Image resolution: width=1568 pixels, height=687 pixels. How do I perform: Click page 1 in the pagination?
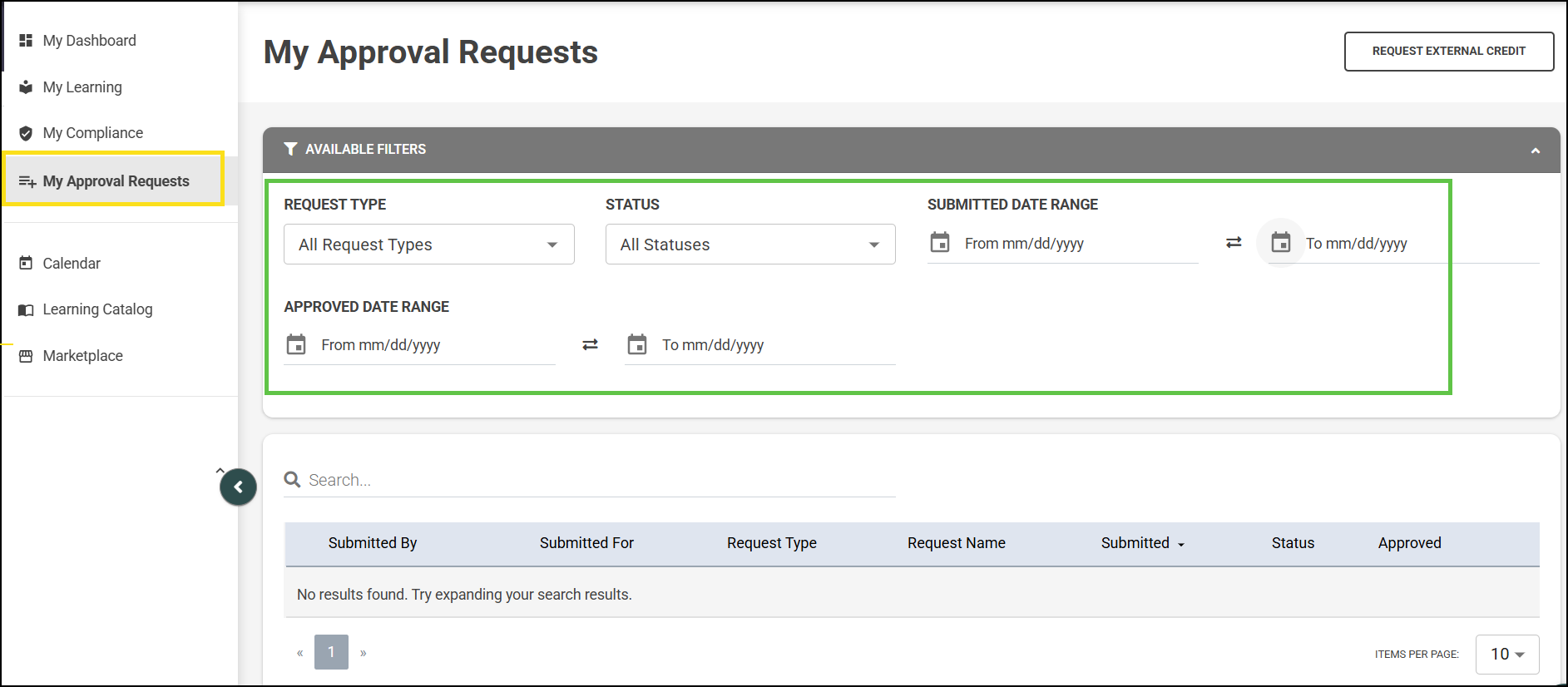(x=331, y=653)
